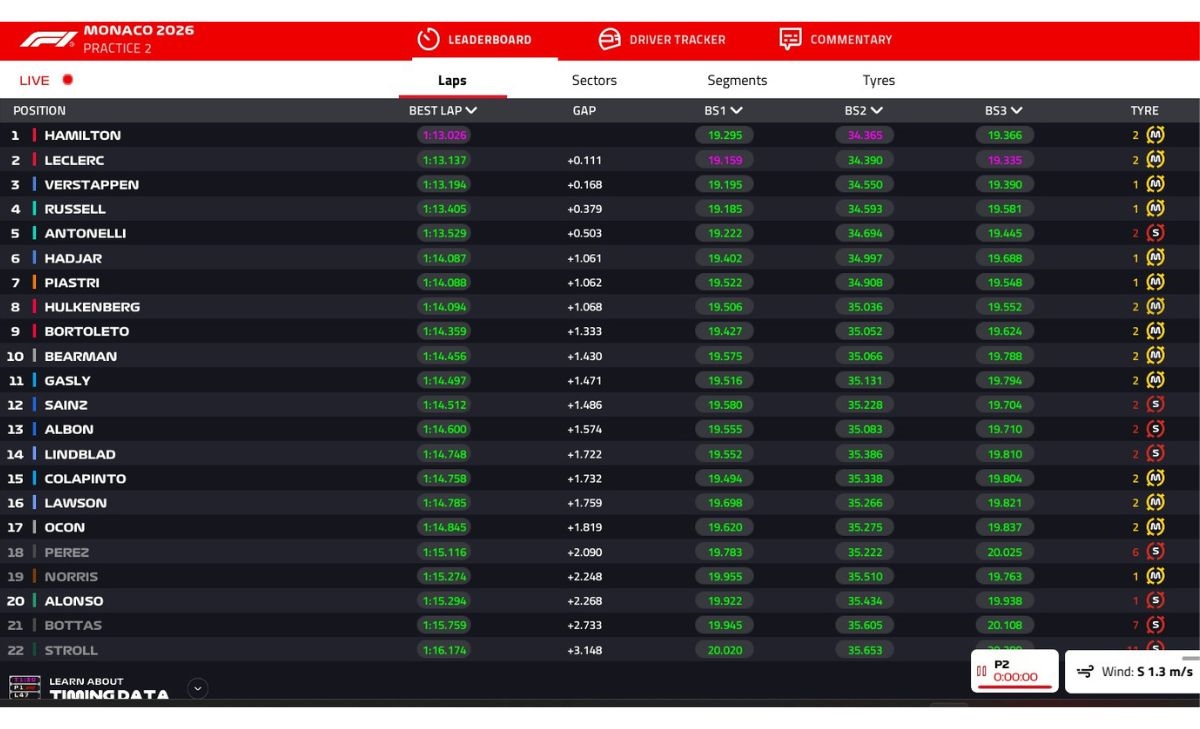The image size is (1200, 729).
Task: Switch to the Sectors tab
Action: pos(594,80)
